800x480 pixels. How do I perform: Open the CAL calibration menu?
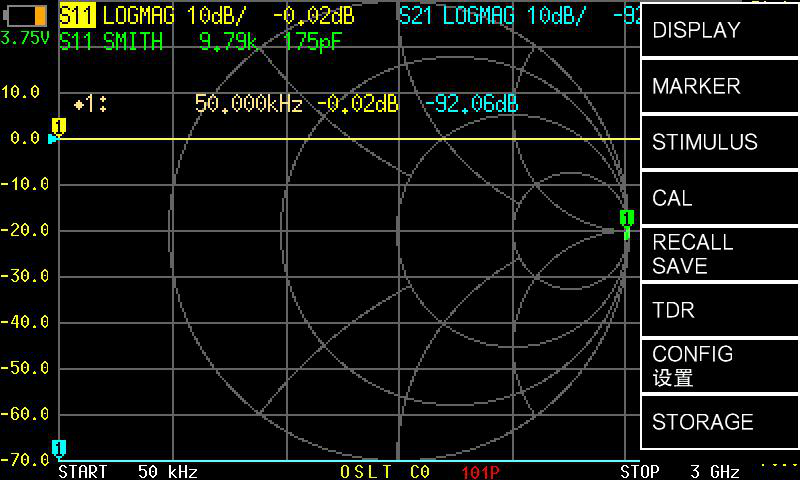click(x=720, y=198)
